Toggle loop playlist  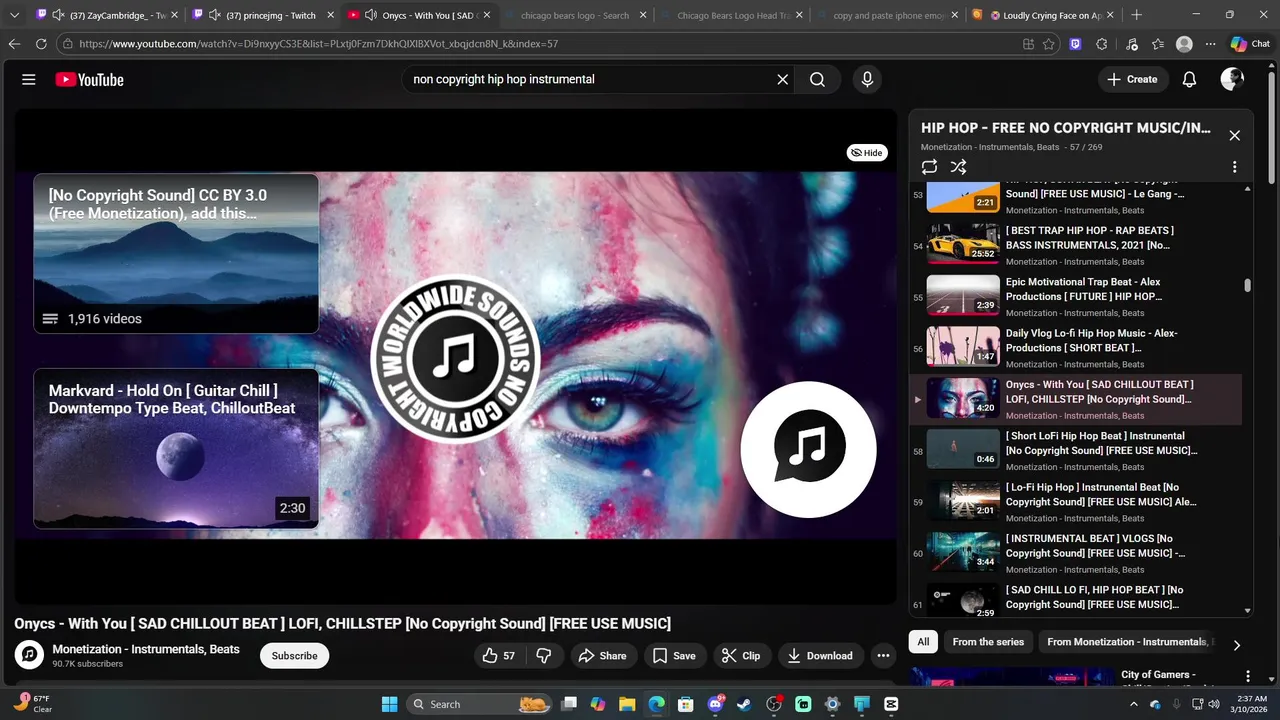tap(929, 167)
